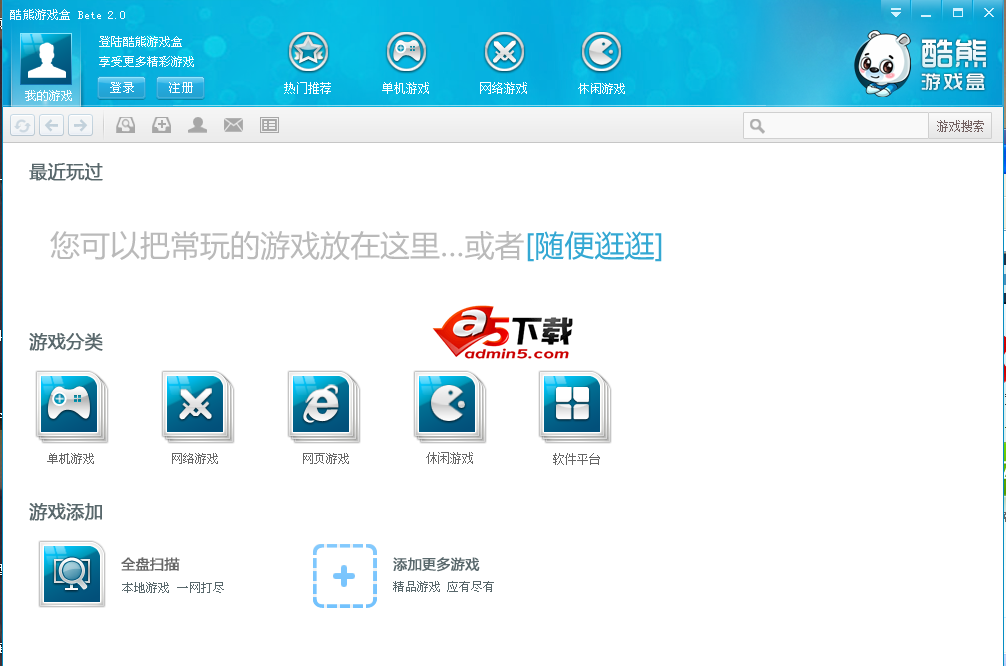Image resolution: width=1006 pixels, height=666 pixels.
Task: Click the scan games magnifier toolbar icon
Action: coord(125,125)
